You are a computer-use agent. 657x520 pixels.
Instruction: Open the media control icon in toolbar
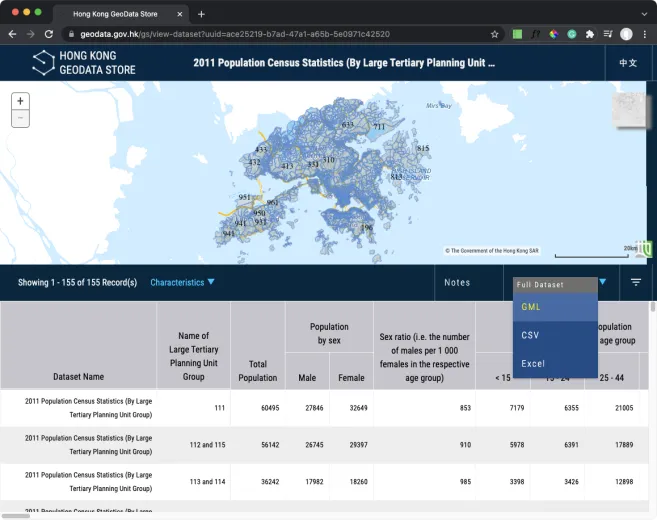tap(607, 33)
